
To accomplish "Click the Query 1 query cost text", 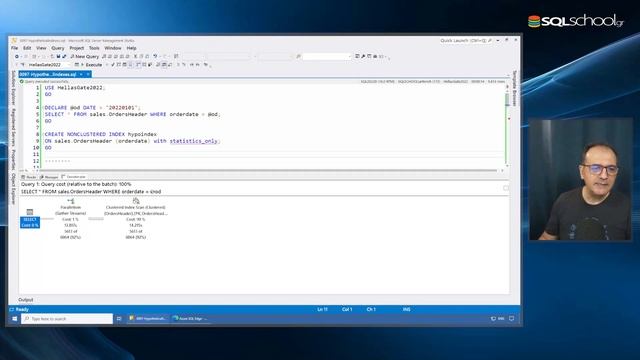I will click(76, 184).
